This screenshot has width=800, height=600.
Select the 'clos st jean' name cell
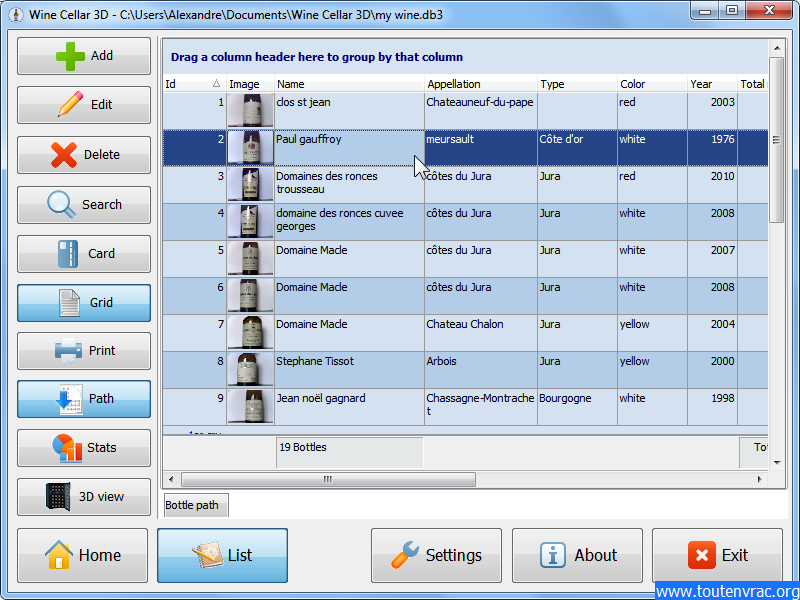click(349, 110)
